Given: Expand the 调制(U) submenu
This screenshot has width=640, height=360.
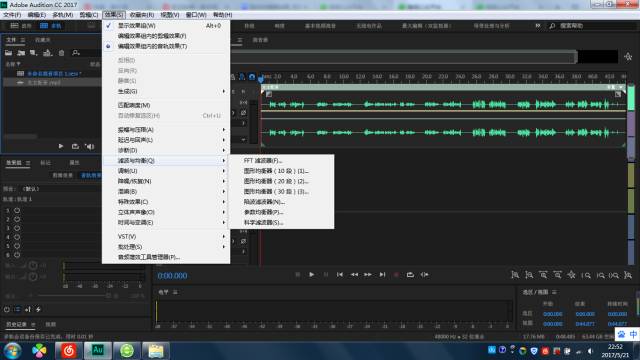Looking at the screenshot, I should [x=166, y=171].
